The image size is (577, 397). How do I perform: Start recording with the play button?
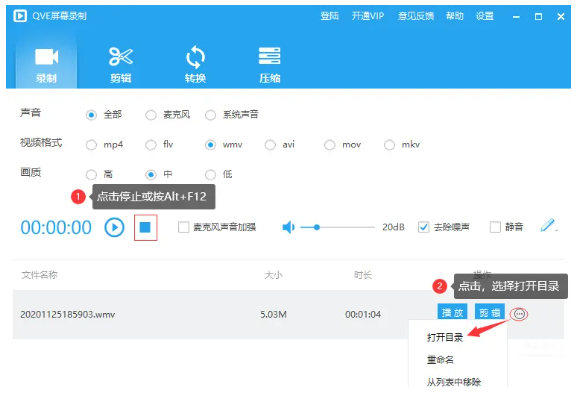pyautogui.click(x=114, y=227)
